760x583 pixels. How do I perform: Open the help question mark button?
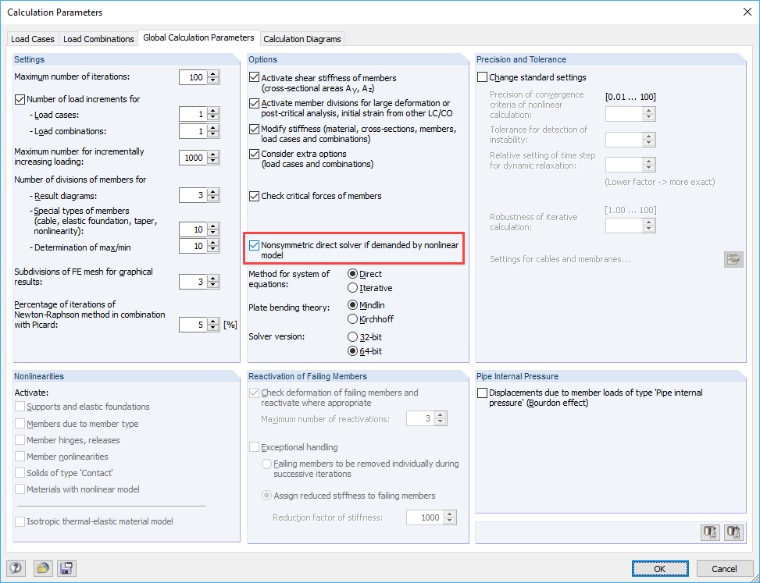[x=16, y=568]
